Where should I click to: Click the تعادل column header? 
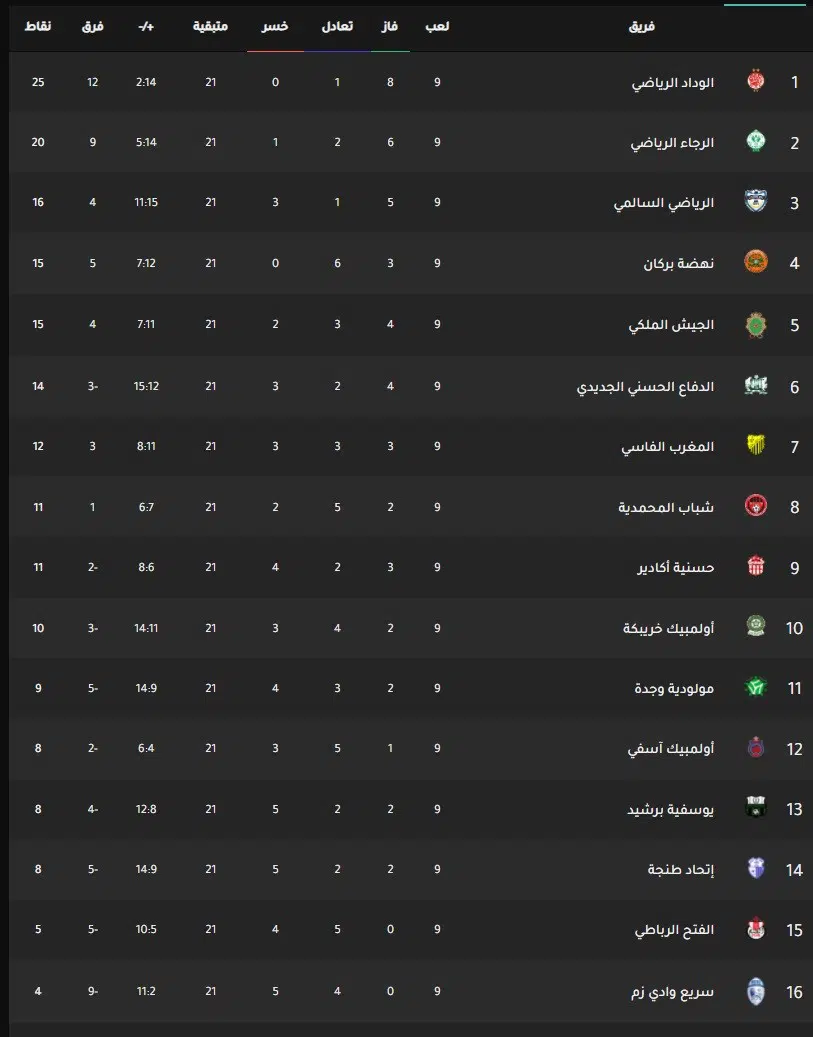click(x=337, y=26)
